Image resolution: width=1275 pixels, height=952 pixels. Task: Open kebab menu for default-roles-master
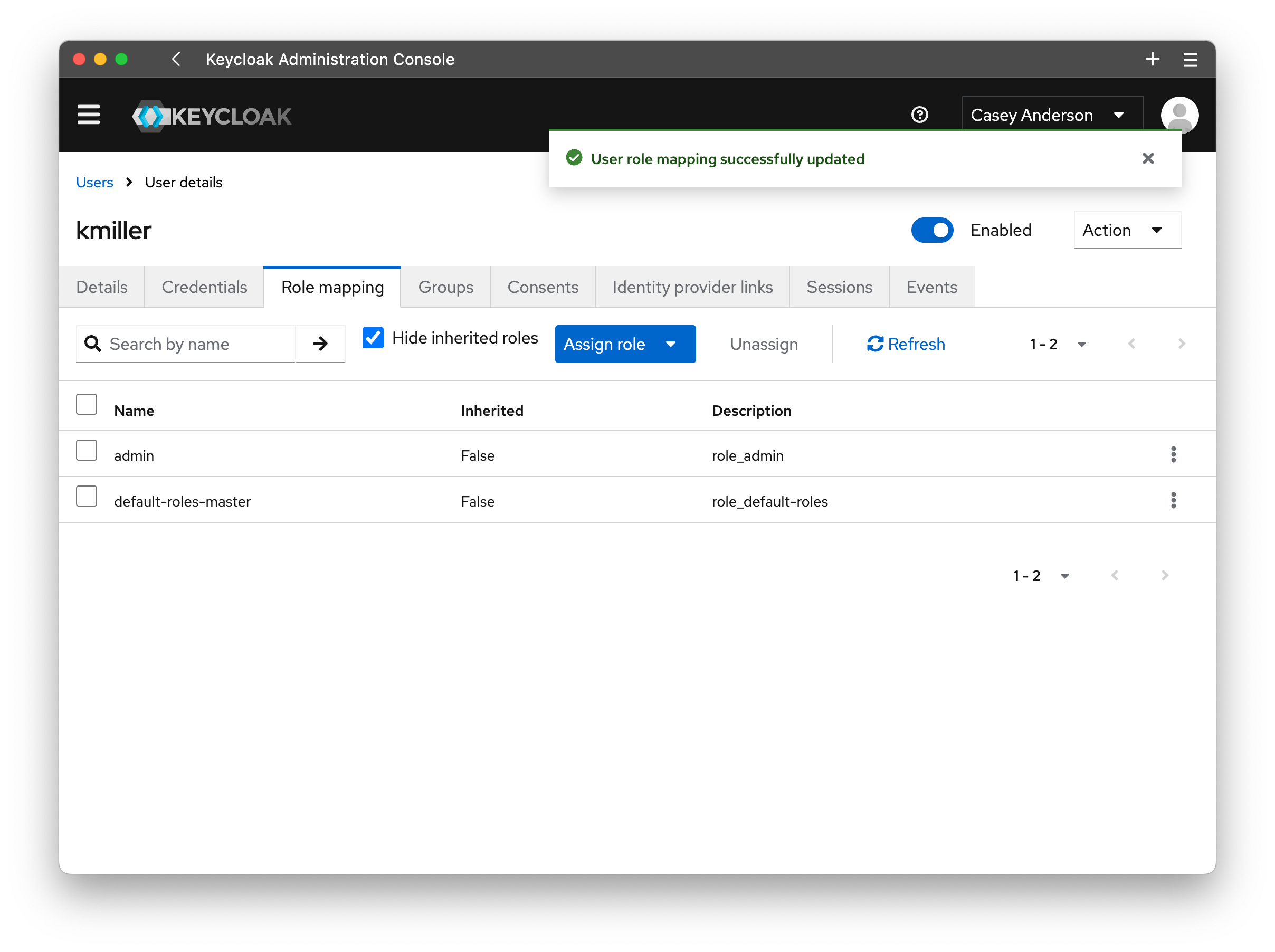pyautogui.click(x=1173, y=500)
